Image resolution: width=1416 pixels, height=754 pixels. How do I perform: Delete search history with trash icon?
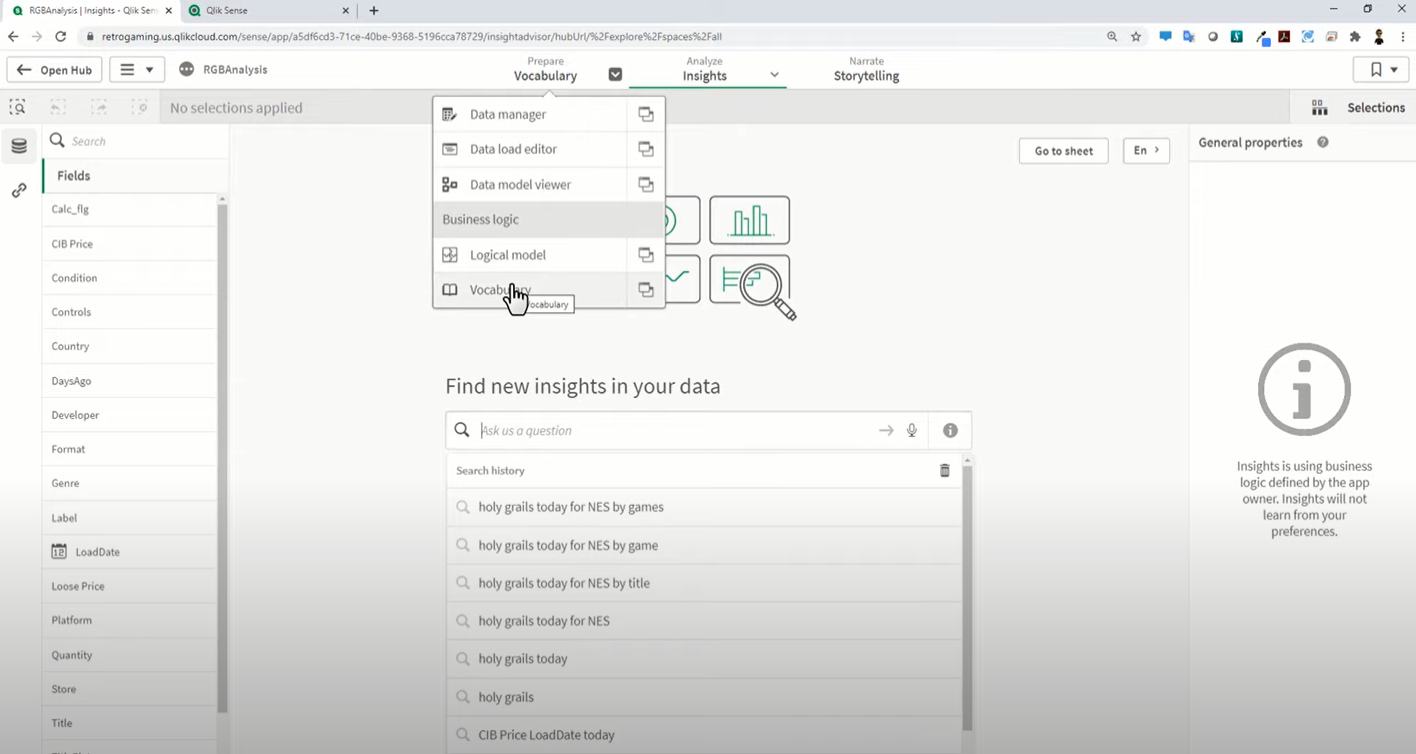pos(945,470)
